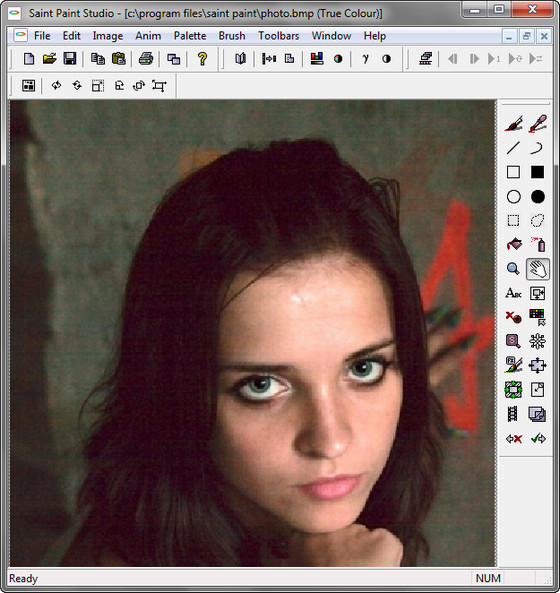The height and width of the screenshot is (593, 560).
Task: Open the Palette menu
Action: pyautogui.click(x=190, y=36)
